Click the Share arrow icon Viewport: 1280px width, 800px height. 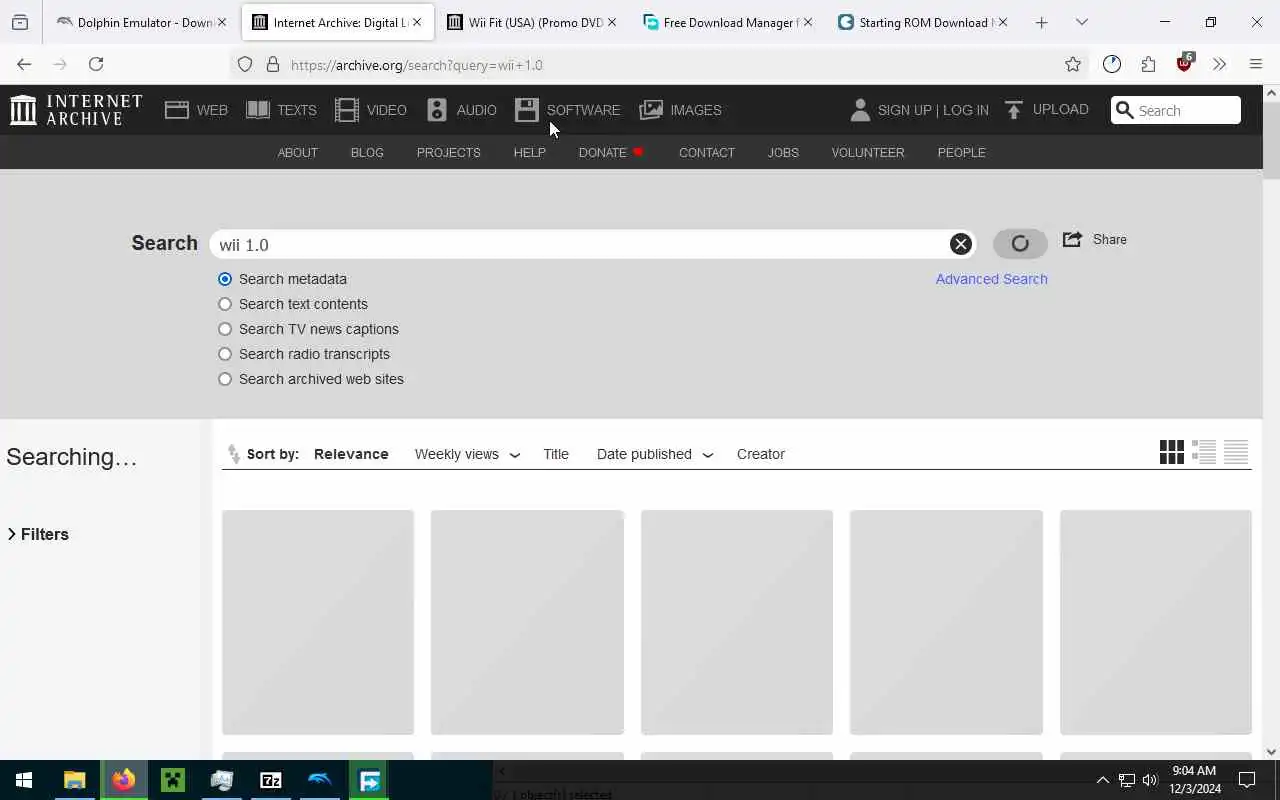point(1072,239)
